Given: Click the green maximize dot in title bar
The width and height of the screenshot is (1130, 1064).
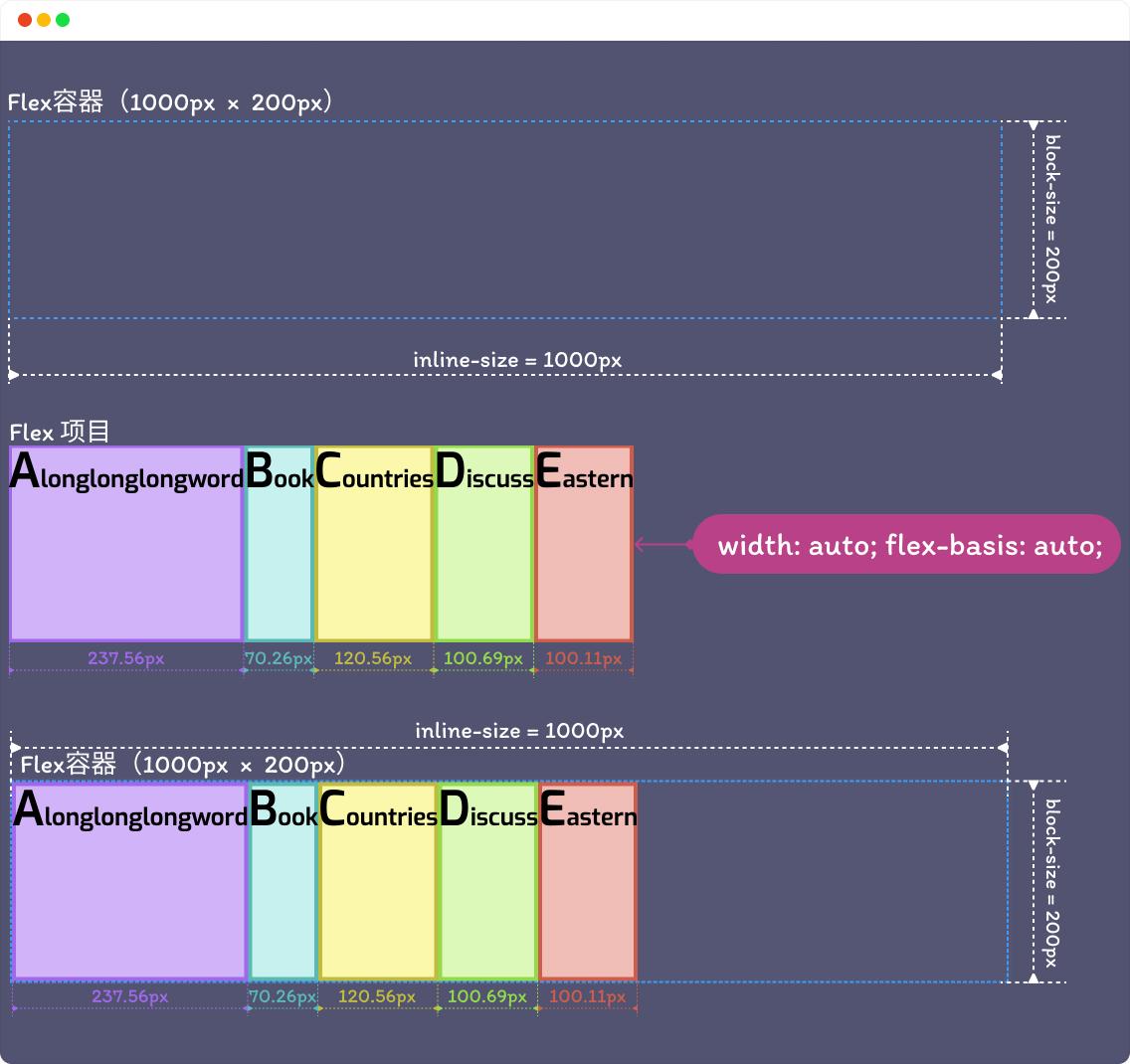Looking at the screenshot, I should click(x=63, y=20).
